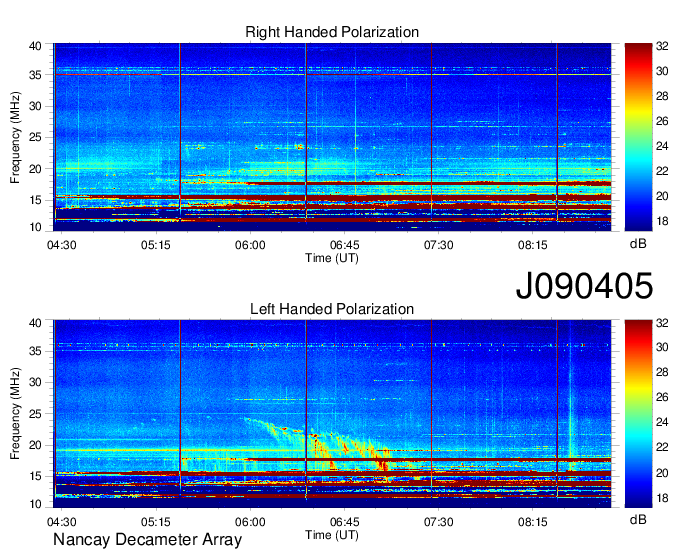Click the "Left Handed Polarization" plot title
The width and height of the screenshot is (680, 552).
click(x=332, y=309)
